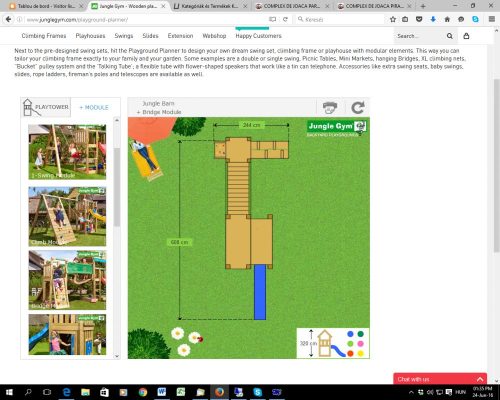Viewport: 500px width, 400px height.
Task: Select the 1-Swing Module thumbnail
Action: (67, 152)
